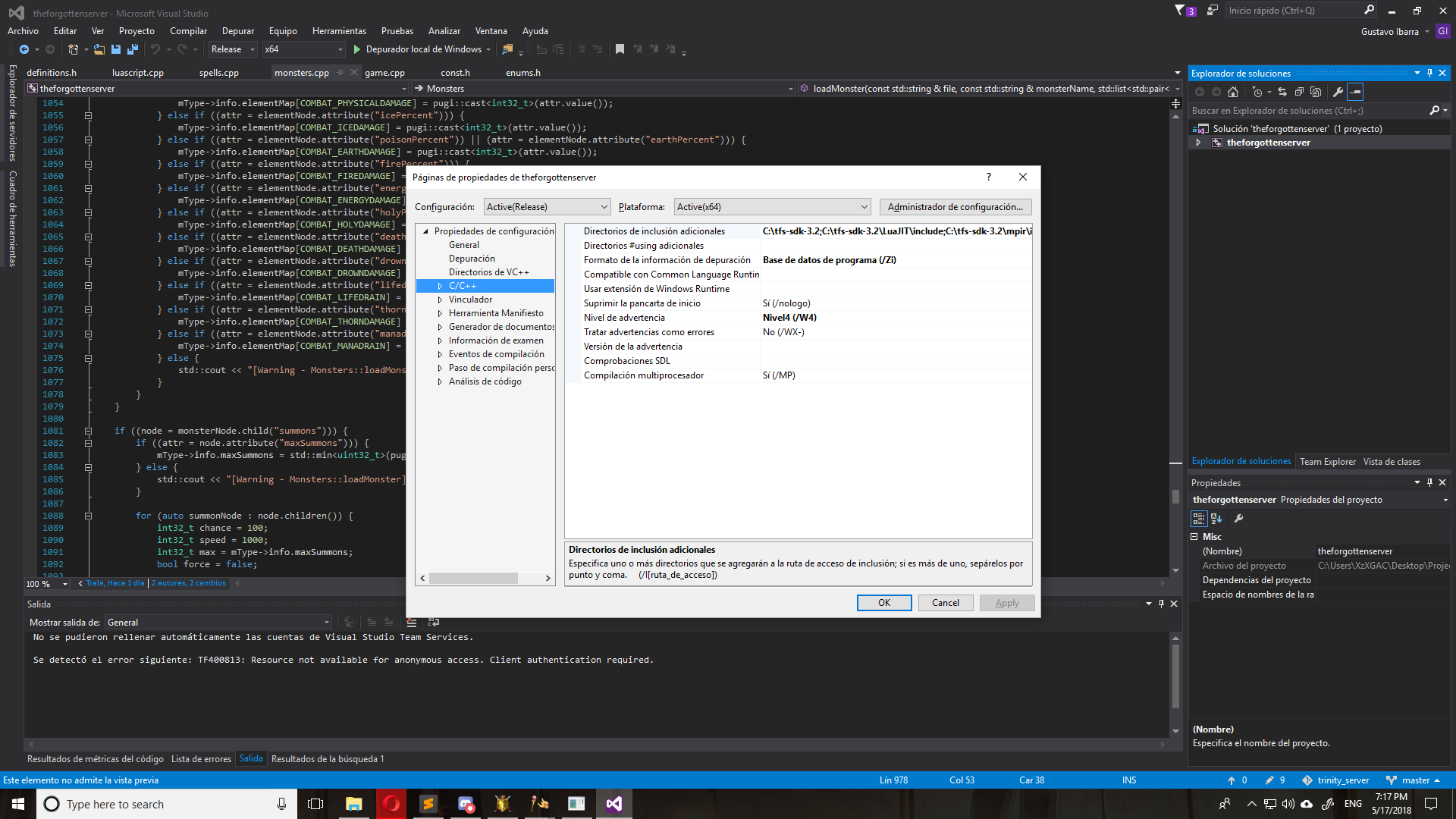Screen dimensions: 1456x819
Task: Open the Team Explorer tab
Action: 1328,462
